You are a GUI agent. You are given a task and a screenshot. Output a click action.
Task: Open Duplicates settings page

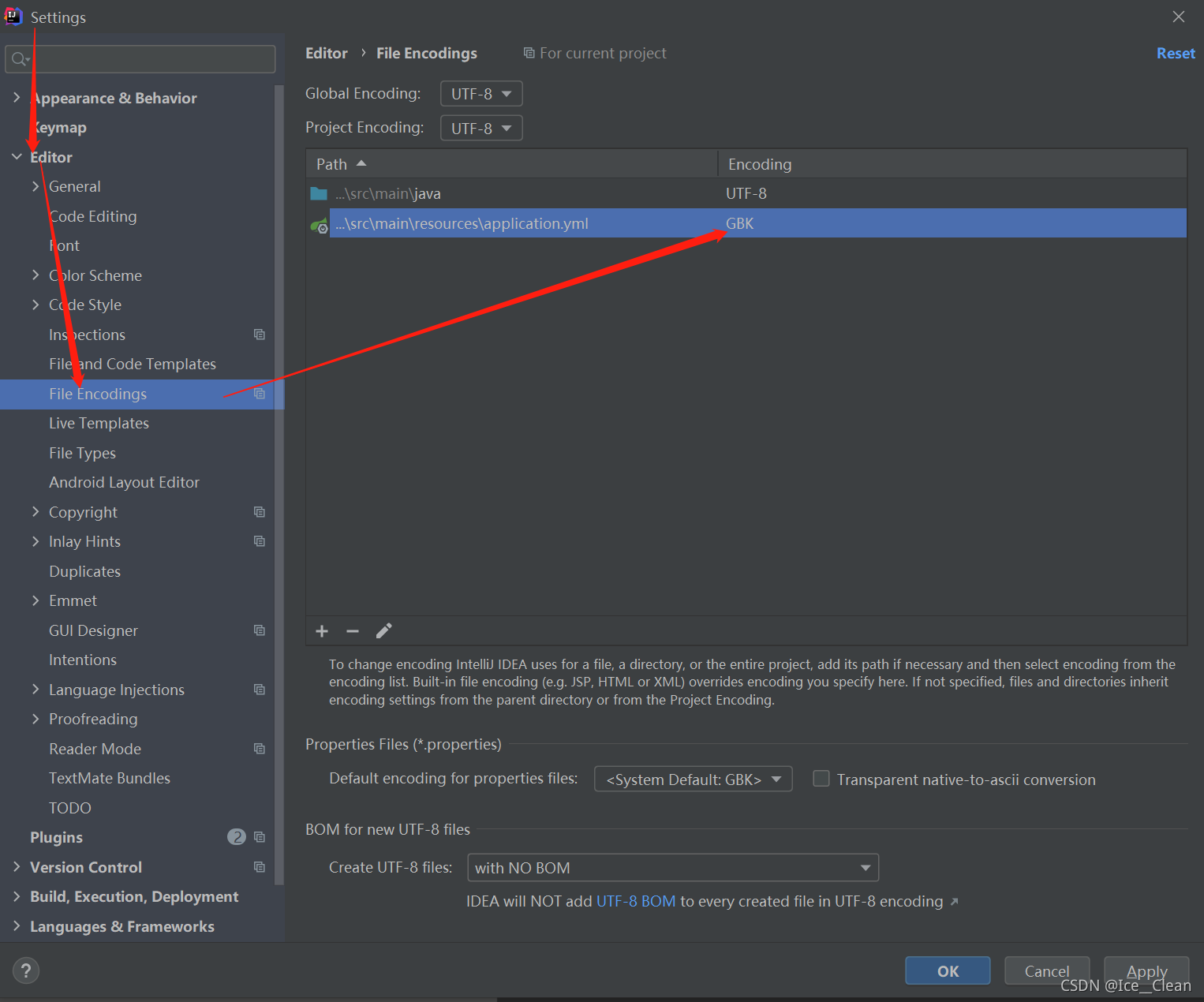84,571
